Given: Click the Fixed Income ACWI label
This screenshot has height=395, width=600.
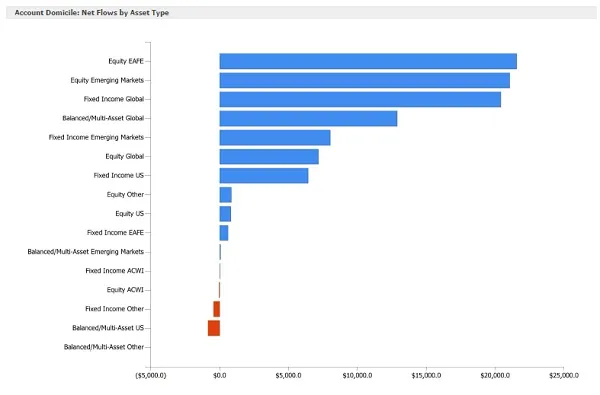Looking at the screenshot, I should 114,271.
